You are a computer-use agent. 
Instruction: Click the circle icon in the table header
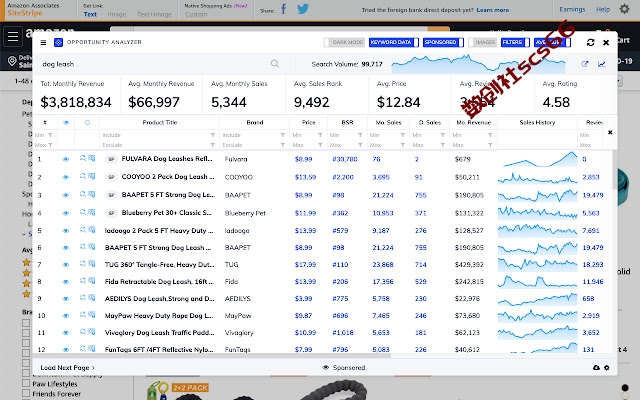tap(87, 122)
